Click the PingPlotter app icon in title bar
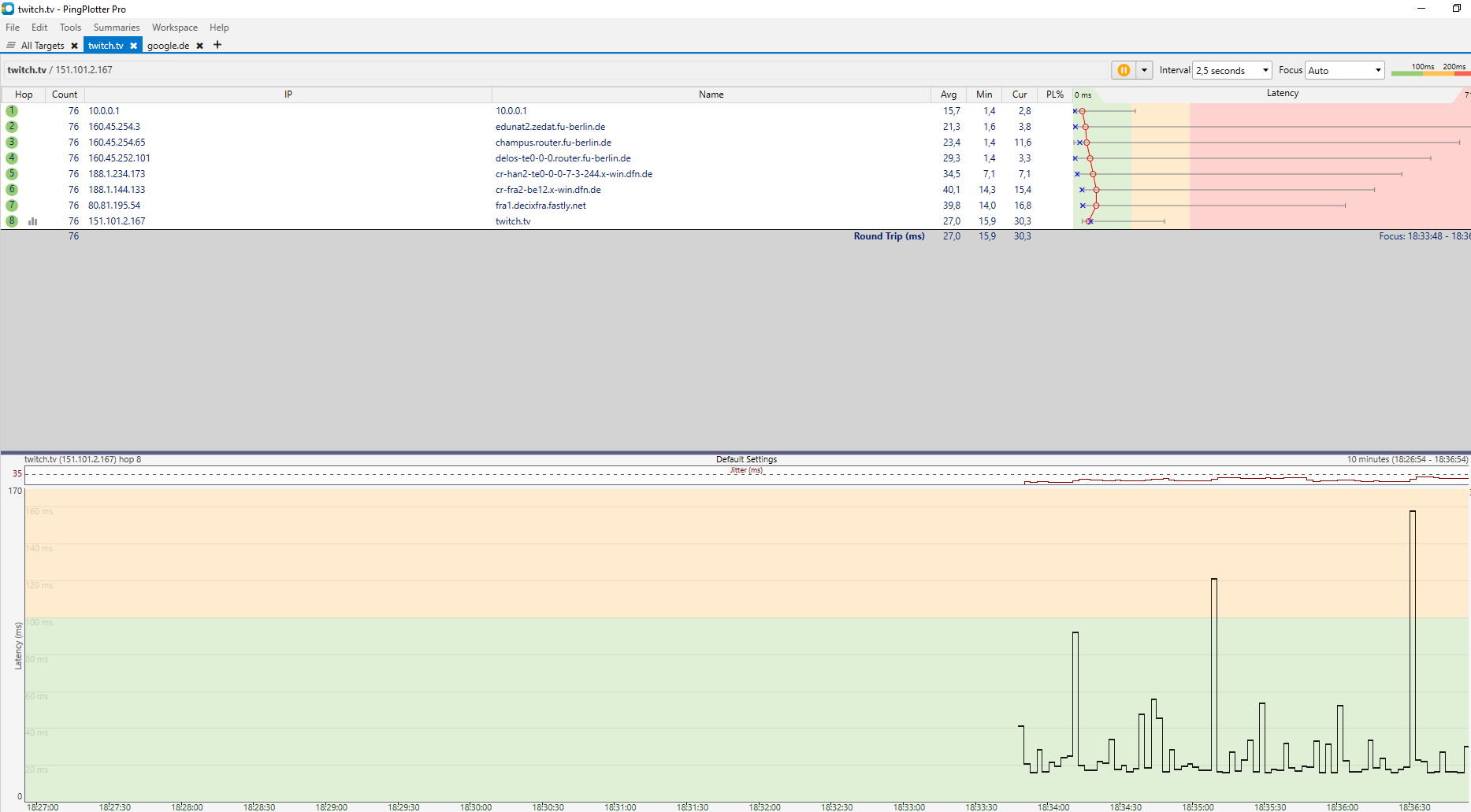 tap(8, 9)
